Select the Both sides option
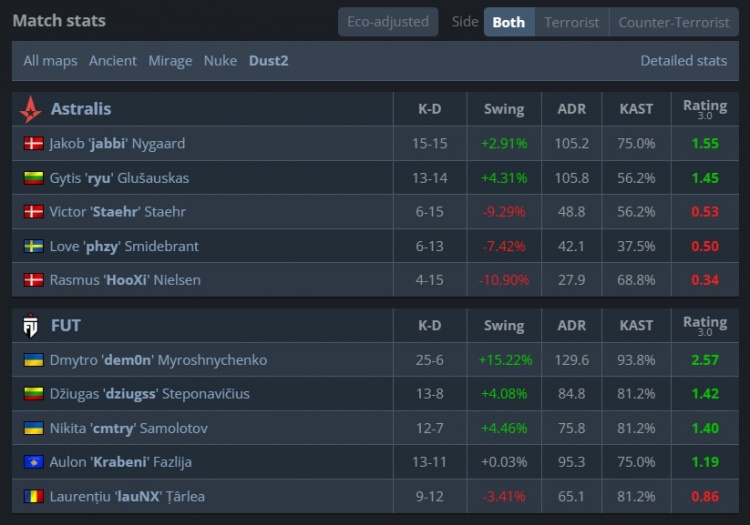The width and height of the screenshot is (750, 525). tap(509, 22)
